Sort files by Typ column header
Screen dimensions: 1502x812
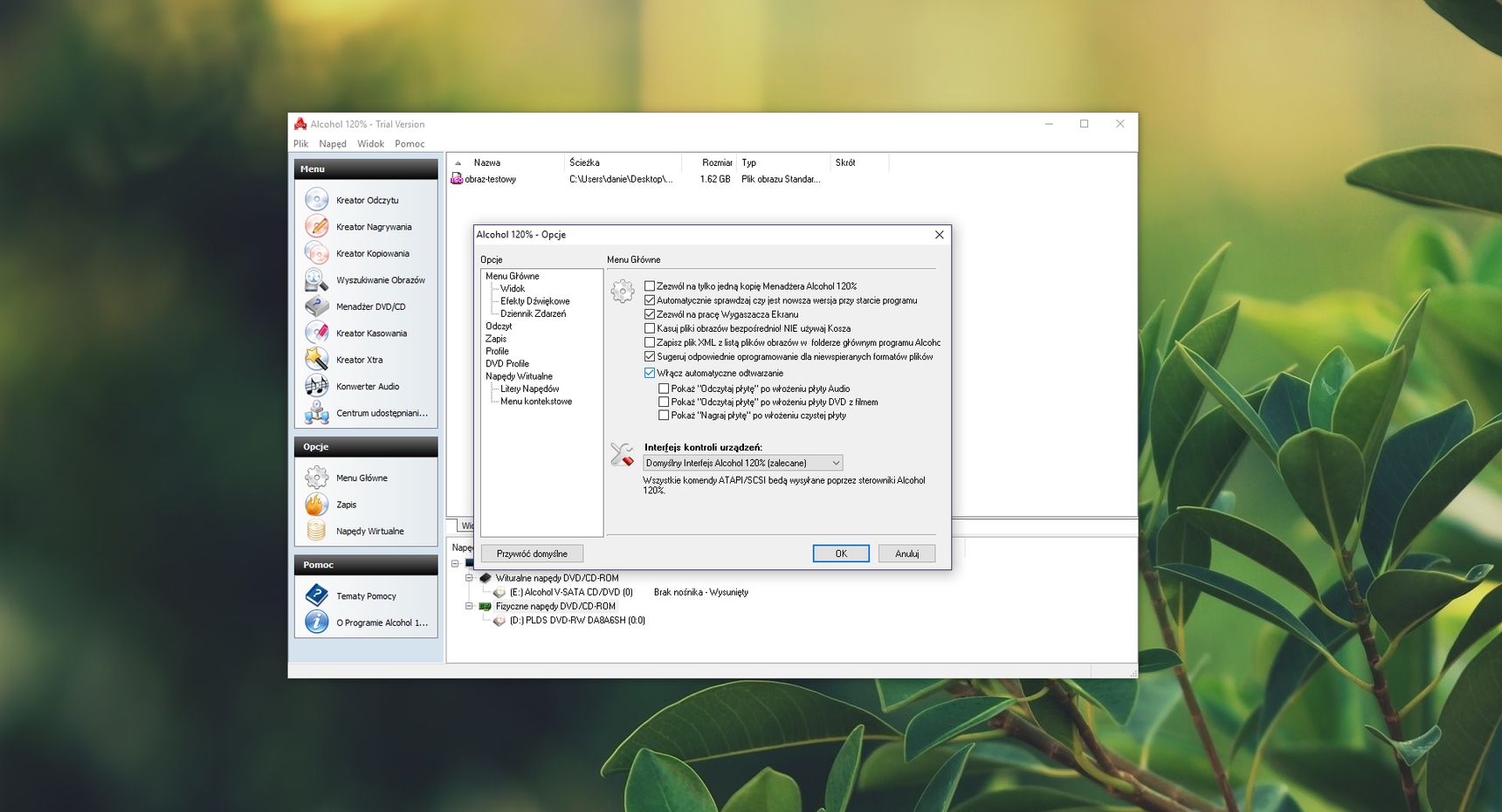783,162
